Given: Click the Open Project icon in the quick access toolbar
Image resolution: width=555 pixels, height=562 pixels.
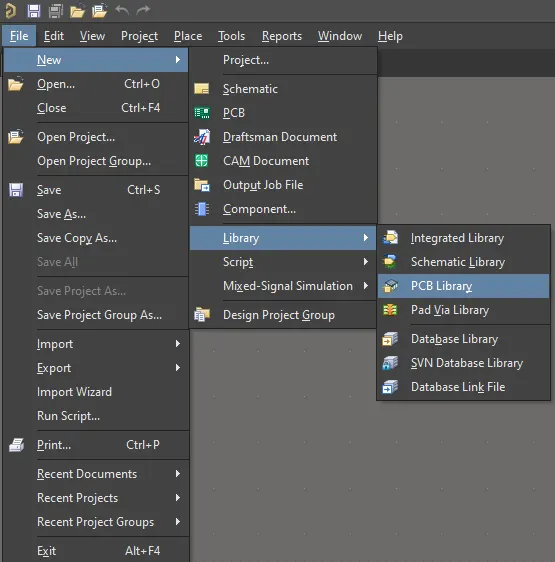Looking at the screenshot, I should [99, 10].
